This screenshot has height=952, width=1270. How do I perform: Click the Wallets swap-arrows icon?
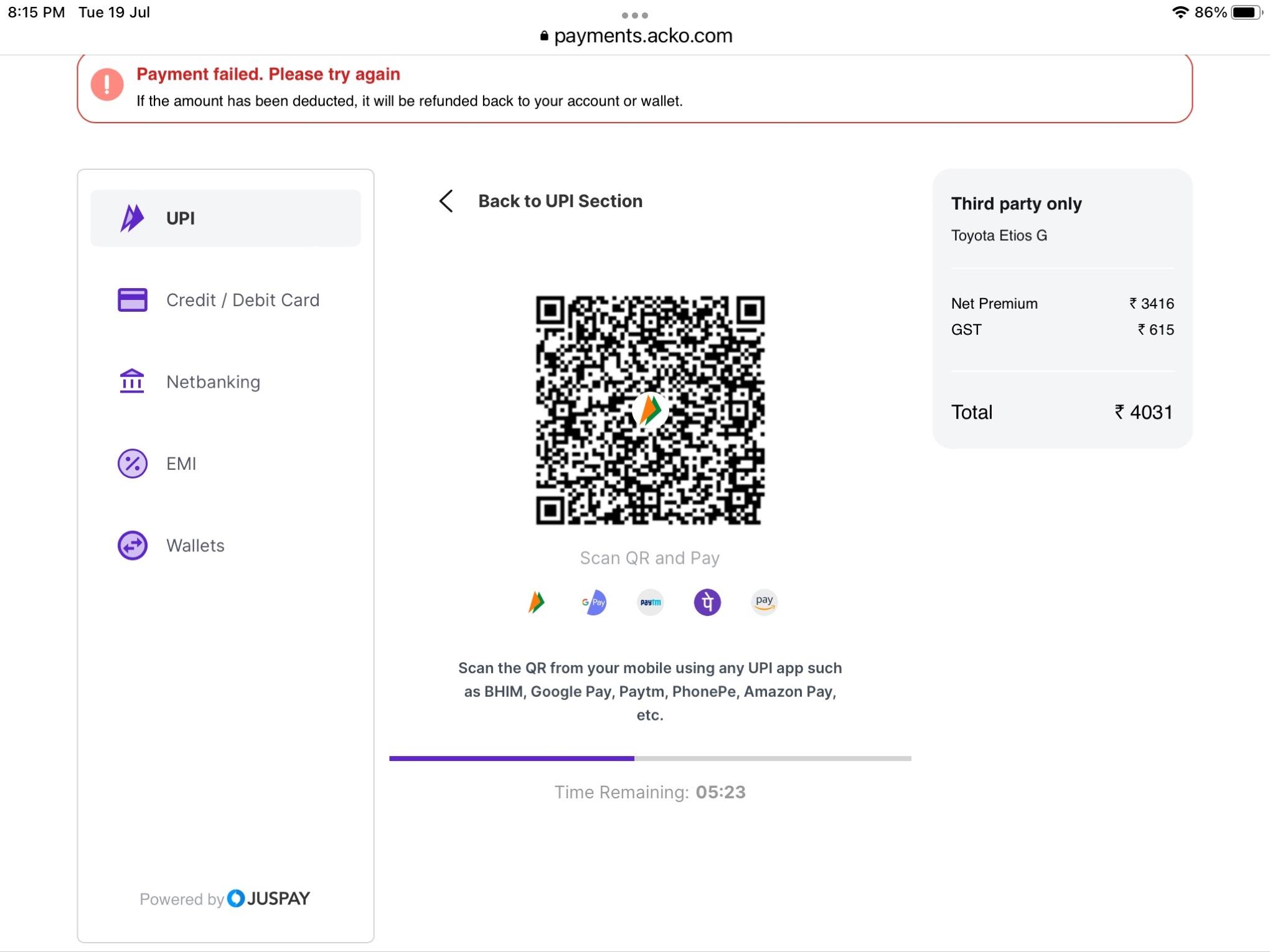132,546
